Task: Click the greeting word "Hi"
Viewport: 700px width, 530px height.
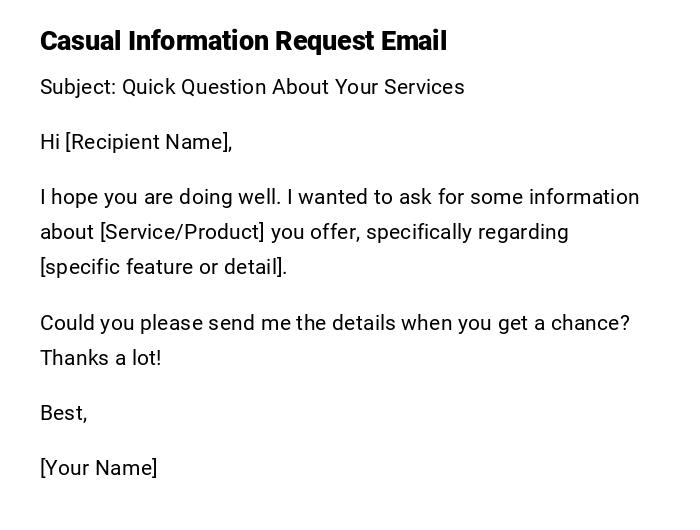Action: coord(50,142)
